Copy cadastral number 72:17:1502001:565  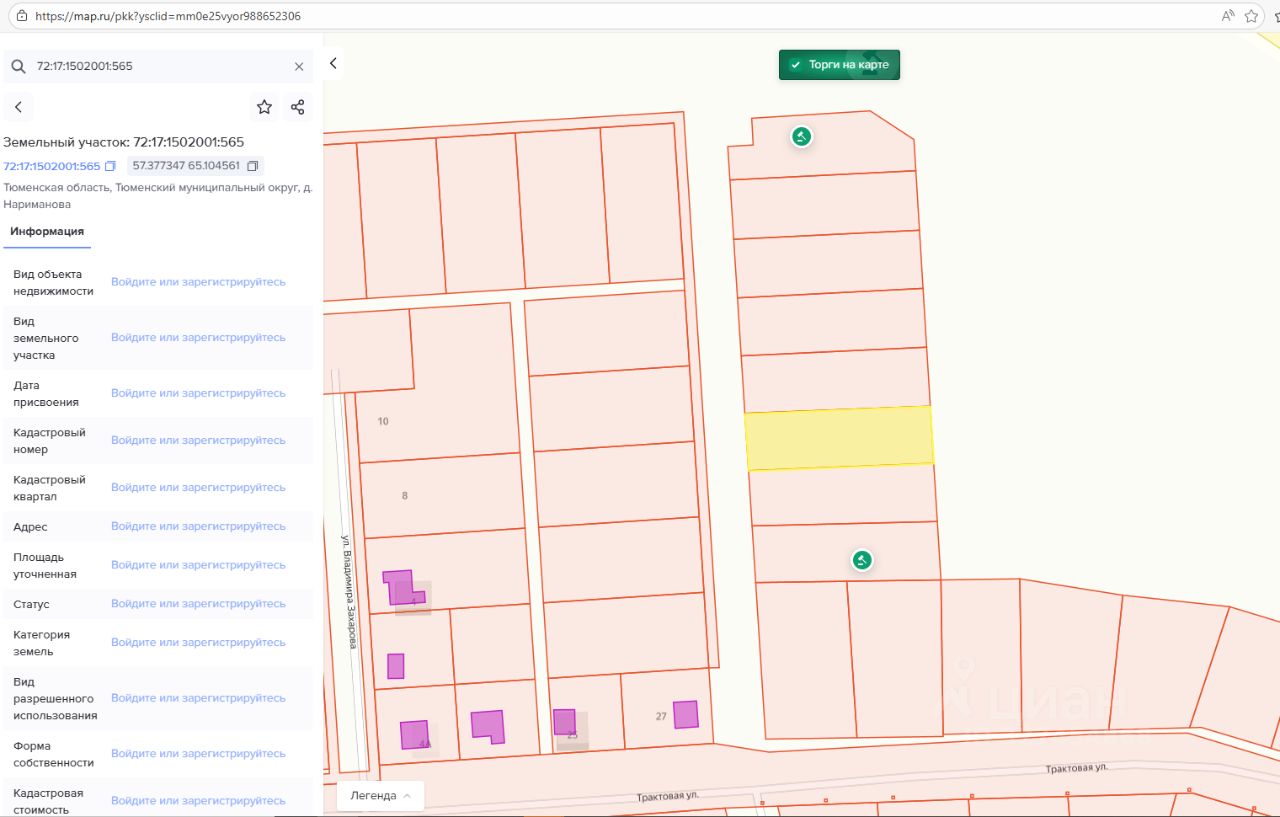pyautogui.click(x=111, y=166)
